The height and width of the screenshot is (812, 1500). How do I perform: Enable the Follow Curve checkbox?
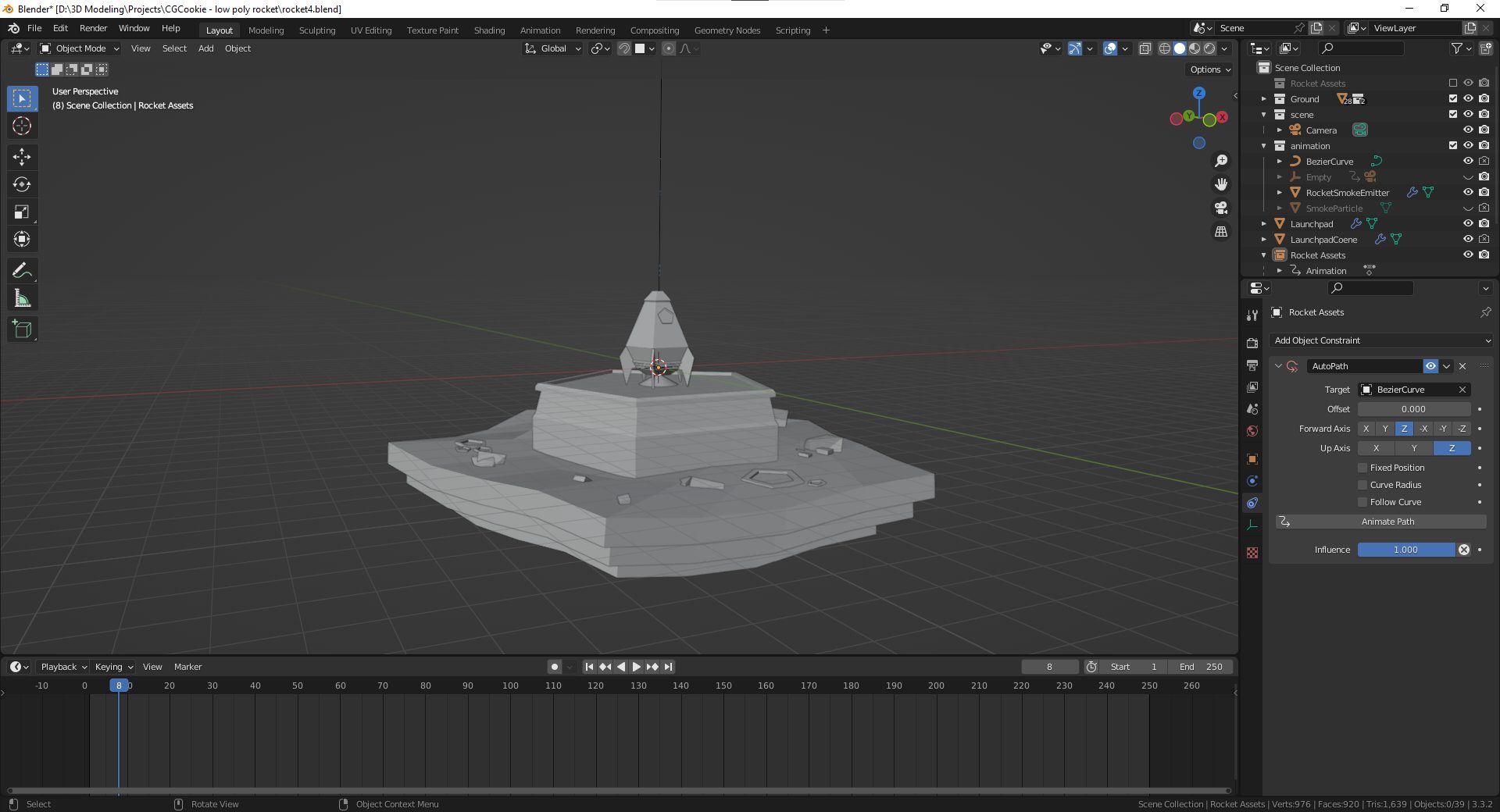pyautogui.click(x=1362, y=502)
